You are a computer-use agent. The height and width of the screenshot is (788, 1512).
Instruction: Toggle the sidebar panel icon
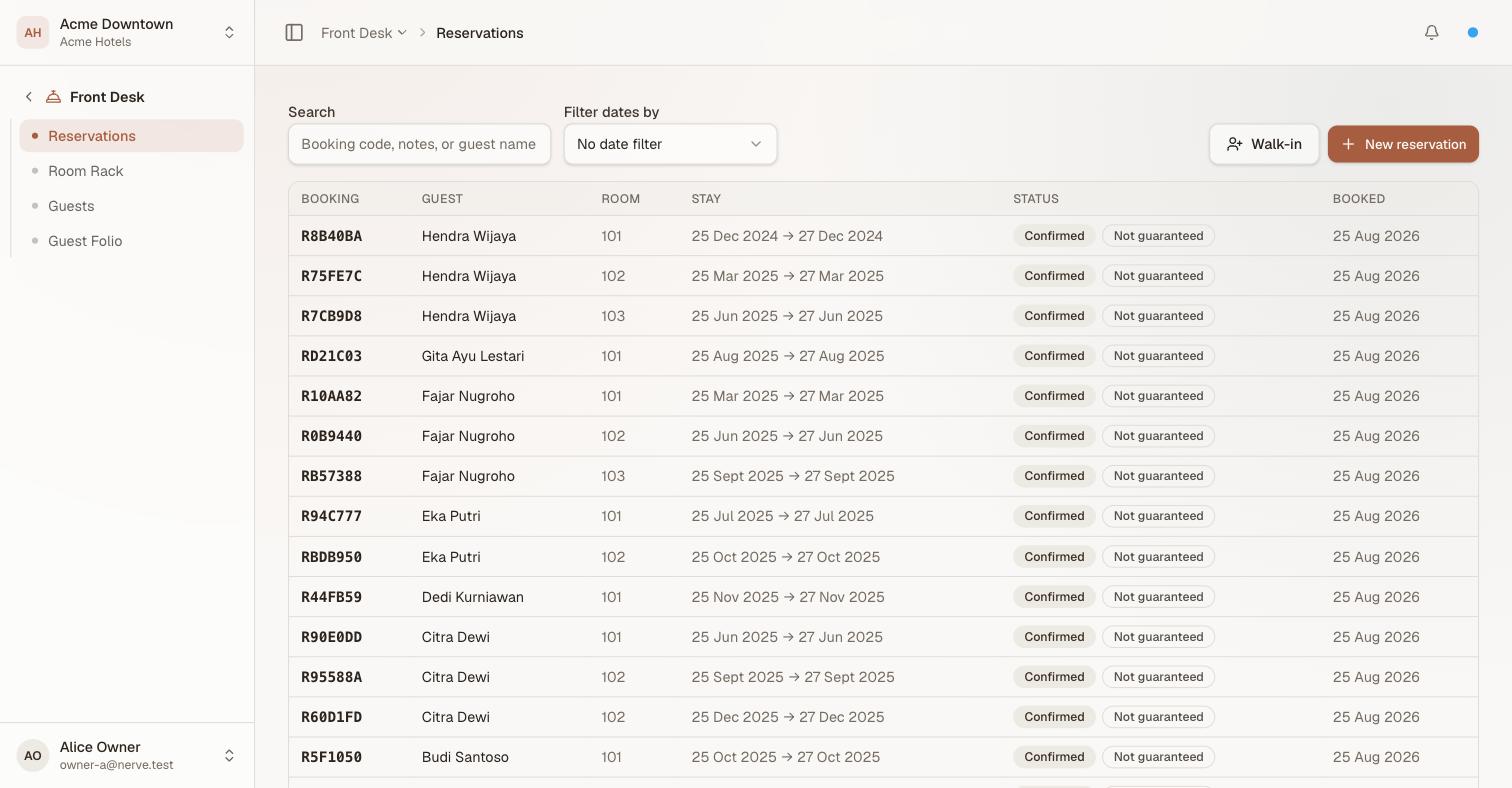(x=294, y=33)
